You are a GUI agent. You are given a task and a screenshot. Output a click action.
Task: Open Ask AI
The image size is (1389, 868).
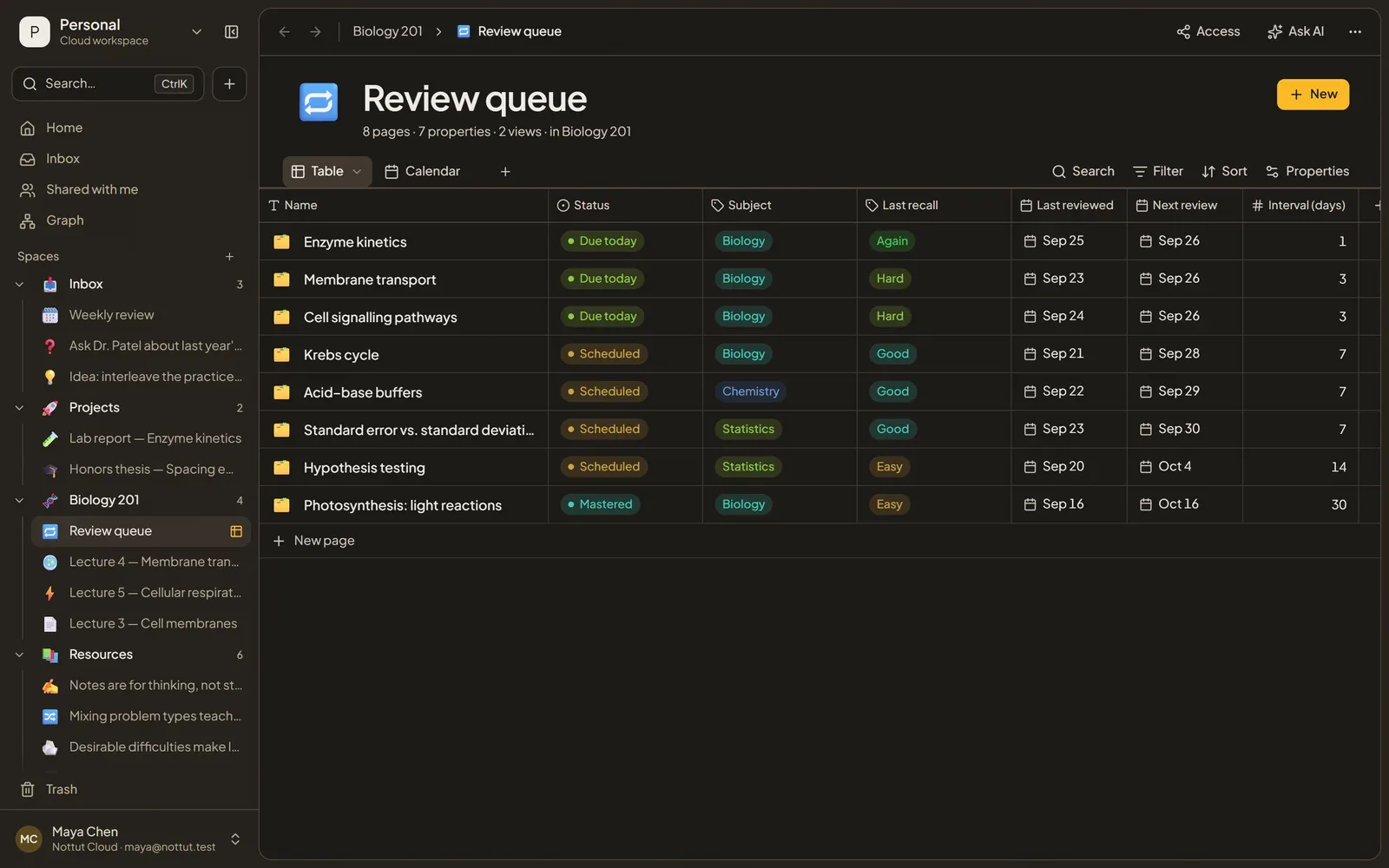point(1295,32)
